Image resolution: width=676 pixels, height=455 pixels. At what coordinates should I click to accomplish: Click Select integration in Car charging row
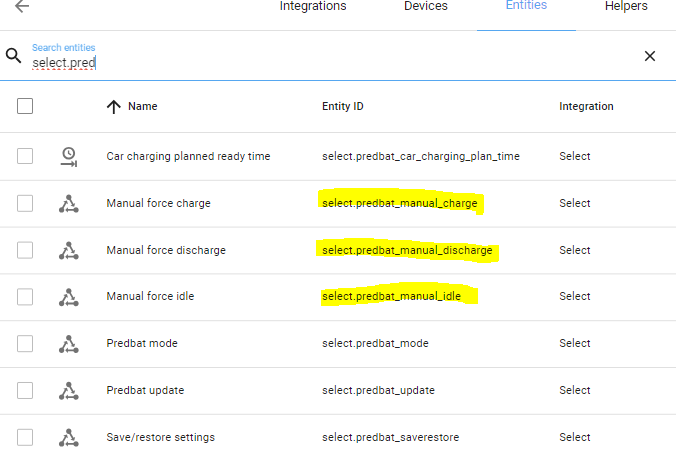tap(575, 156)
